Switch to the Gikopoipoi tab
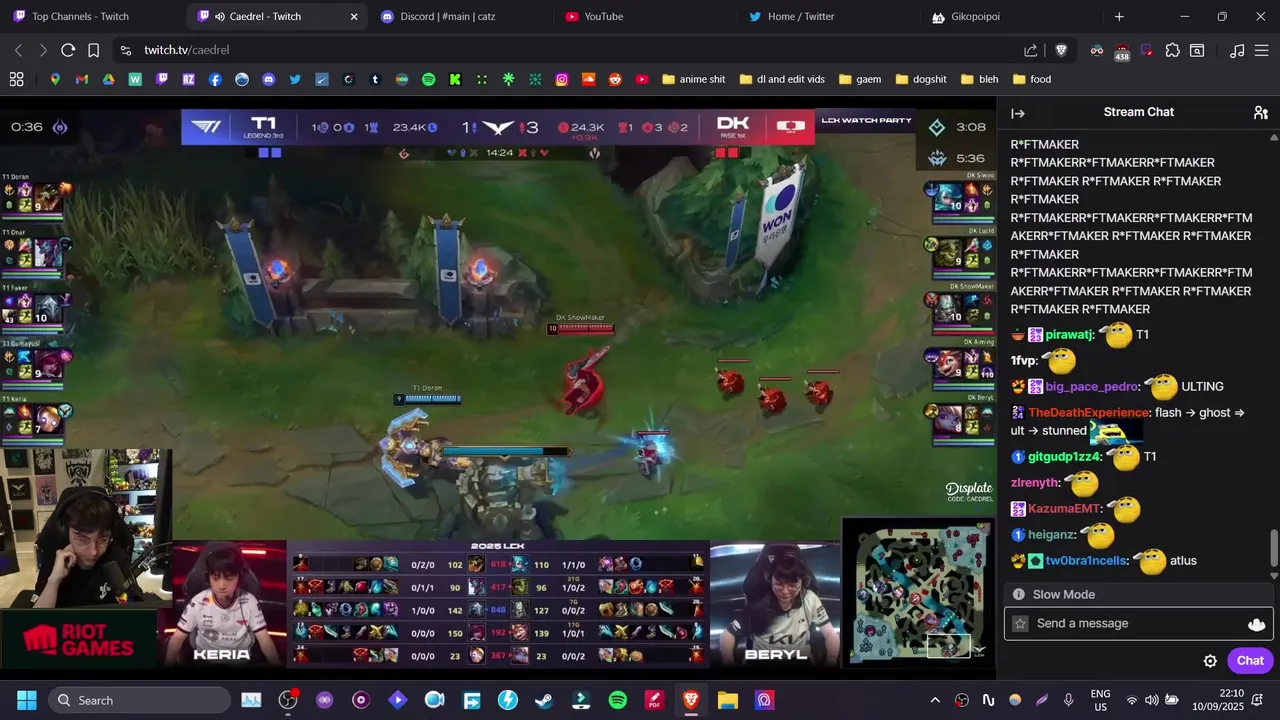 click(x=1012, y=17)
